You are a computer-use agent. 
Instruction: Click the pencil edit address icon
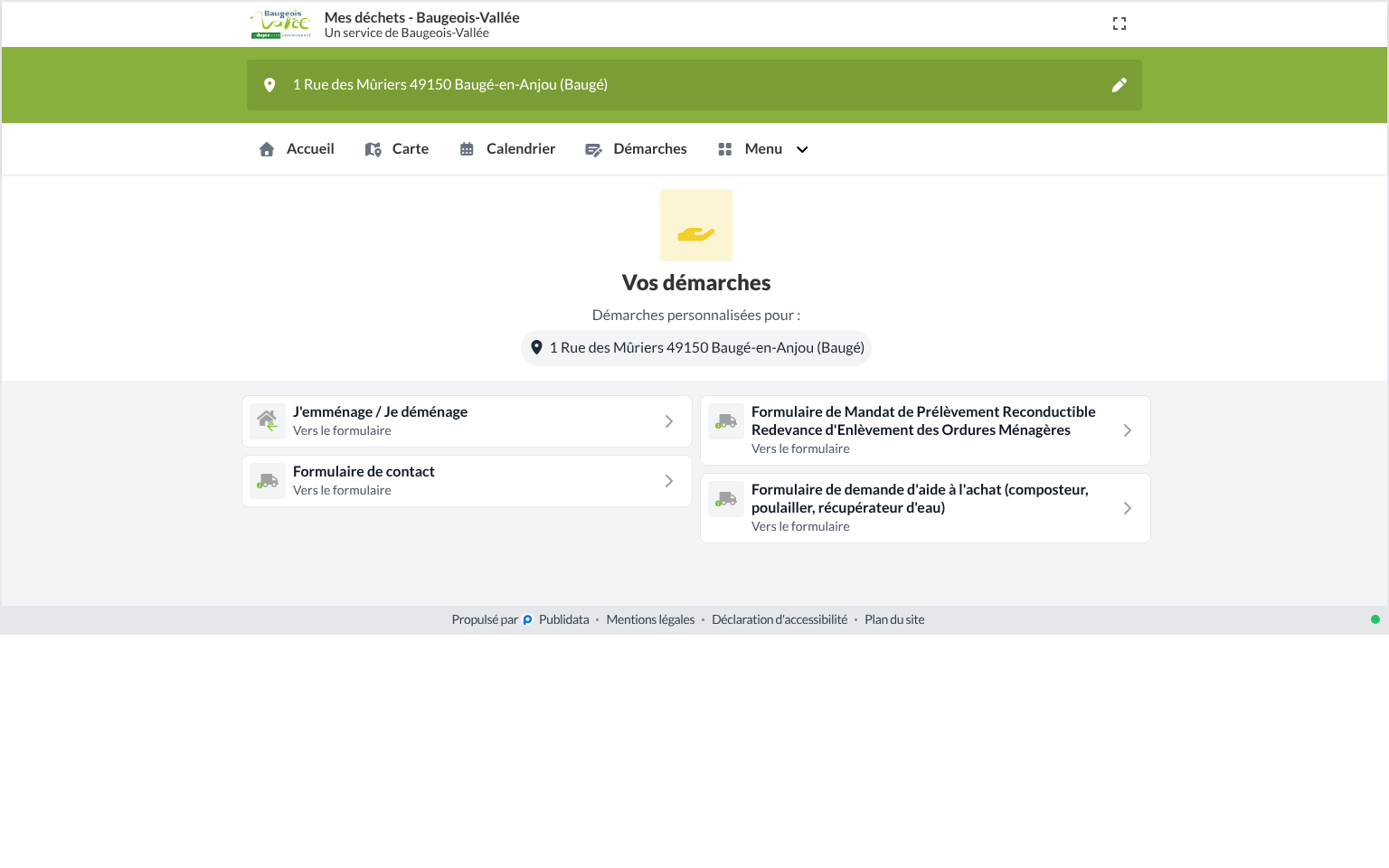[x=1120, y=85]
